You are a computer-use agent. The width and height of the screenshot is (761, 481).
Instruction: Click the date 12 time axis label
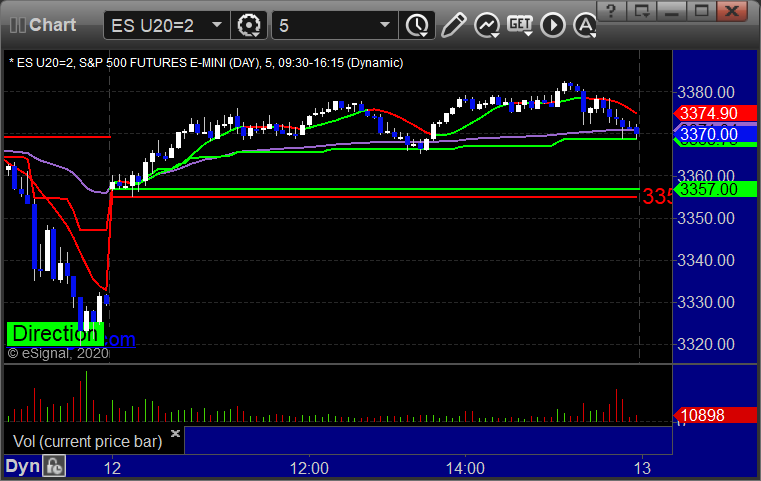tap(112, 468)
